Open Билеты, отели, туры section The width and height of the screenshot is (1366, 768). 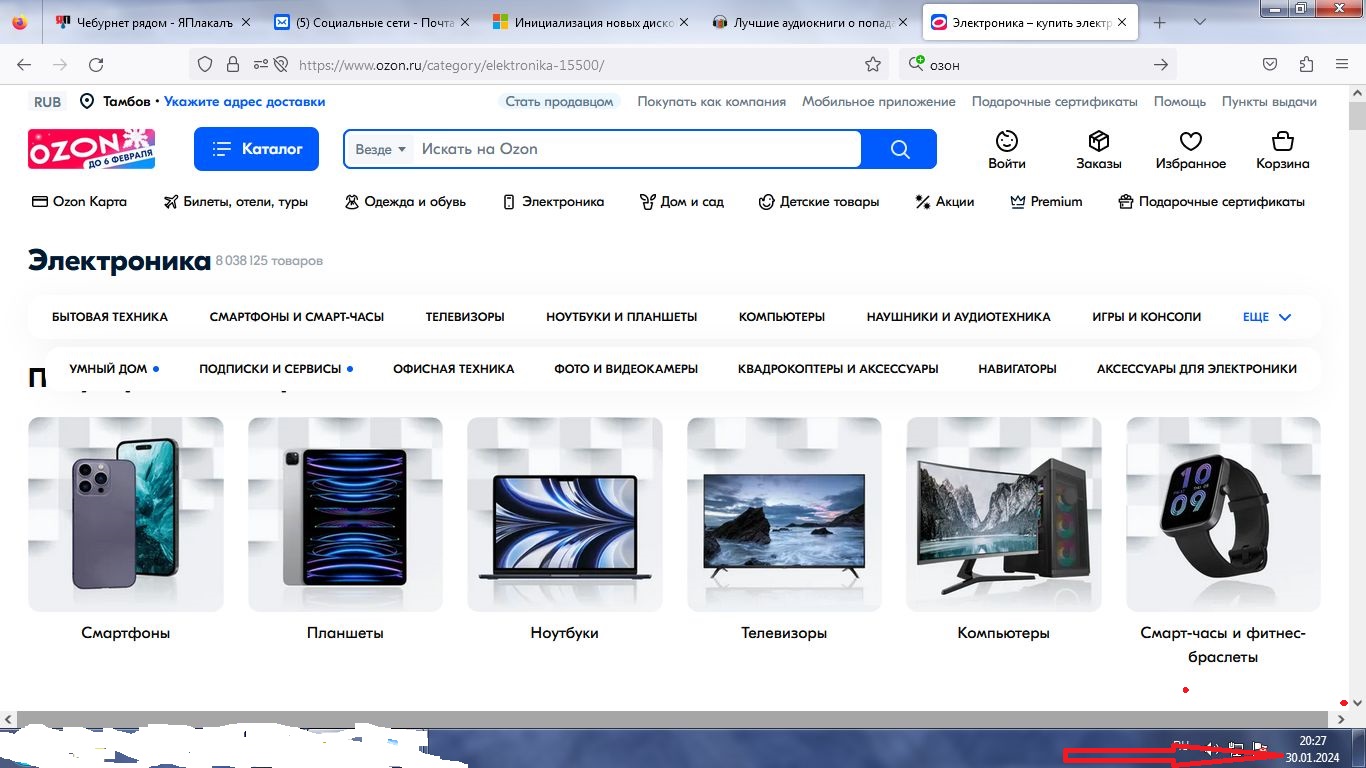[236, 201]
